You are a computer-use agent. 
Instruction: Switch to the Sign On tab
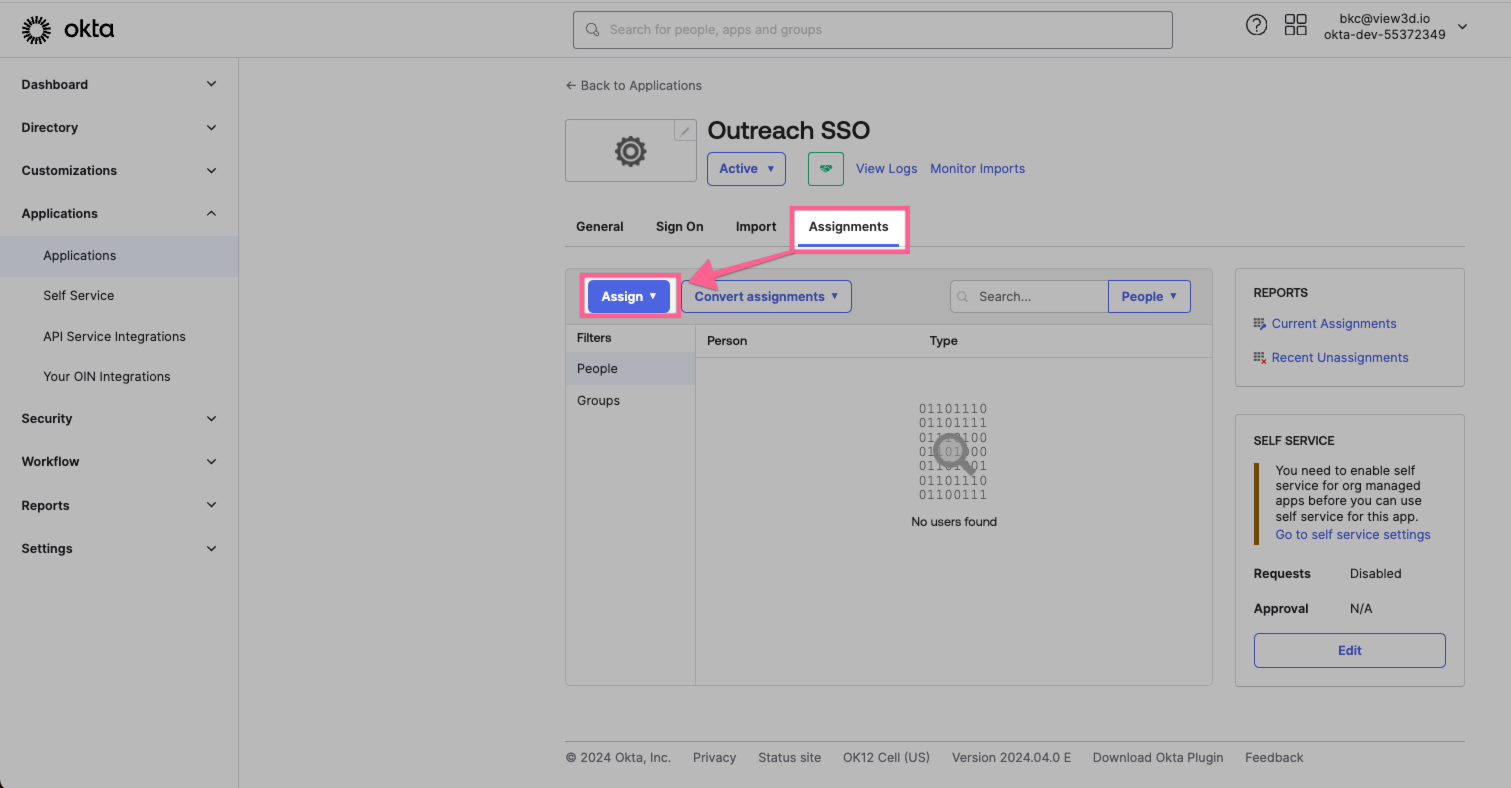(680, 227)
